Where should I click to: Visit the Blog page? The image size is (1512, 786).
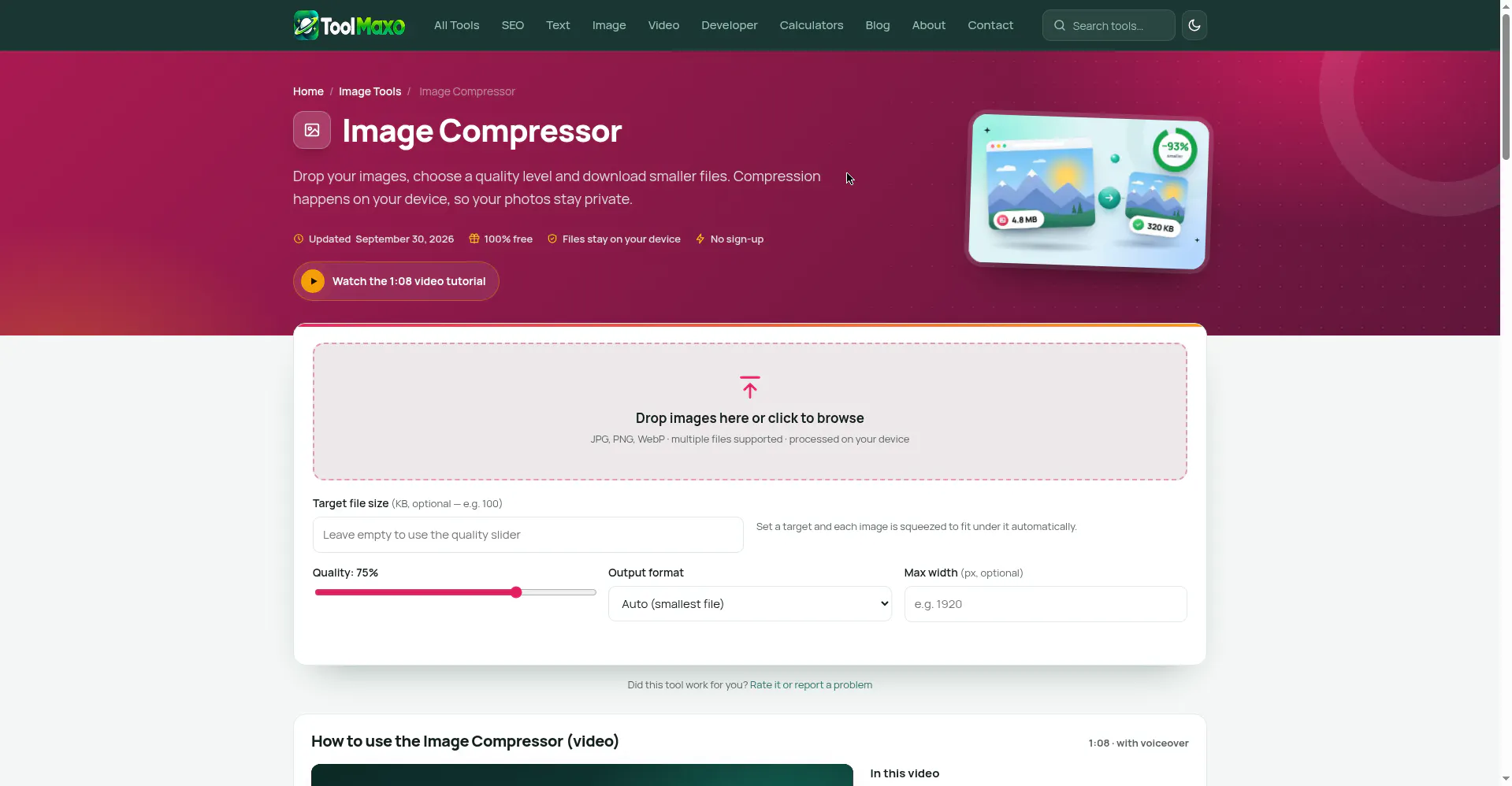click(x=878, y=25)
